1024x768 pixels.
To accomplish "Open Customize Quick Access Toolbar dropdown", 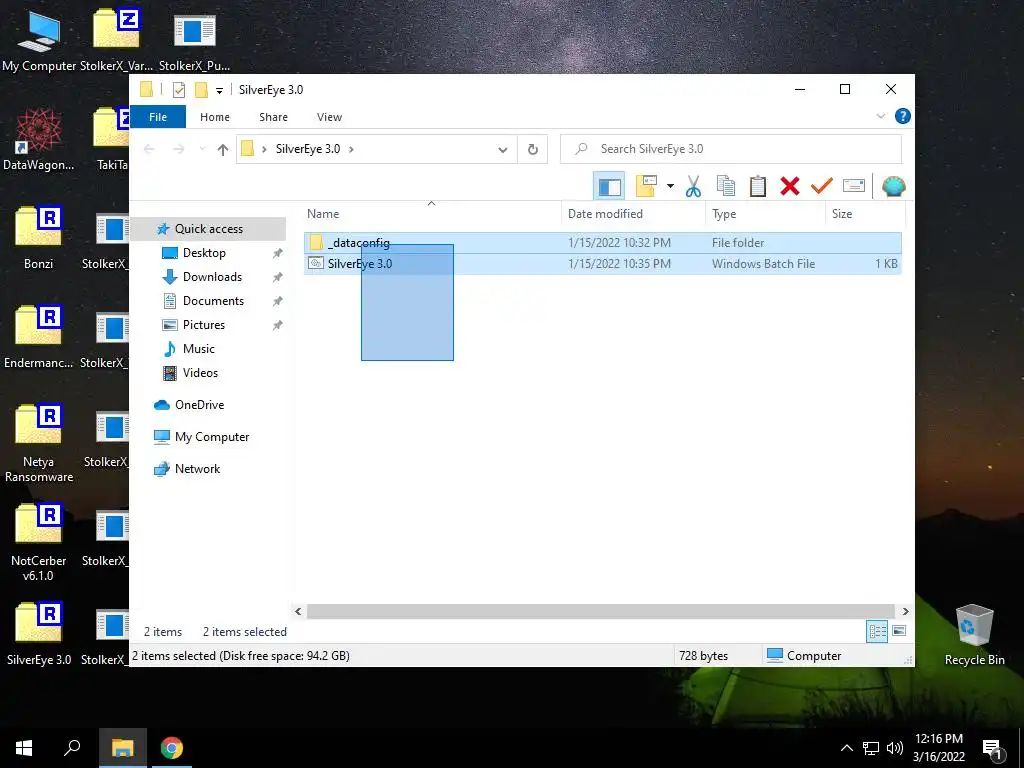I will 219,91.
